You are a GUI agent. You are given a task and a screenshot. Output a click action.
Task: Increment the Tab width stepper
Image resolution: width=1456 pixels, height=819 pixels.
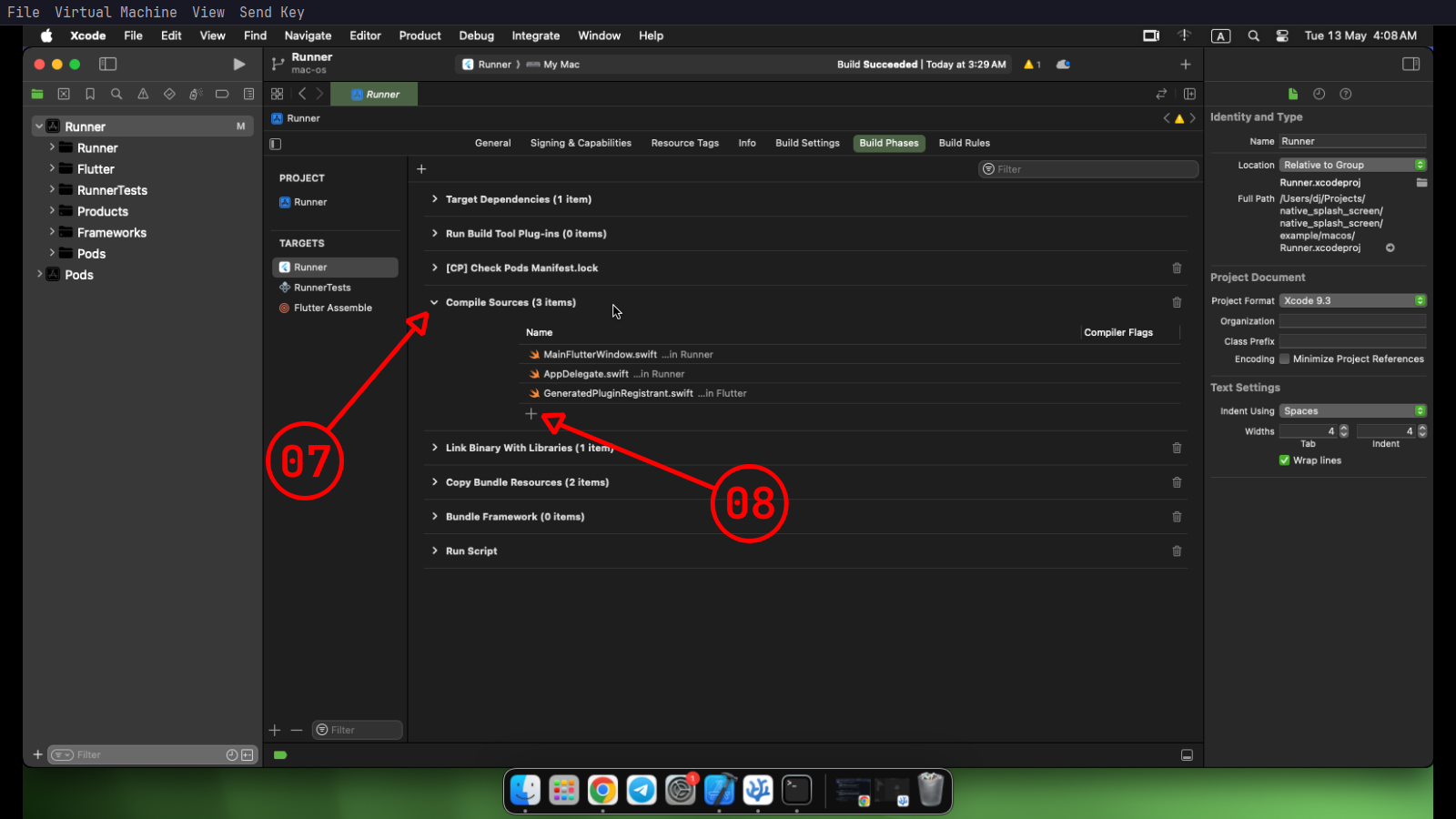click(x=1344, y=428)
